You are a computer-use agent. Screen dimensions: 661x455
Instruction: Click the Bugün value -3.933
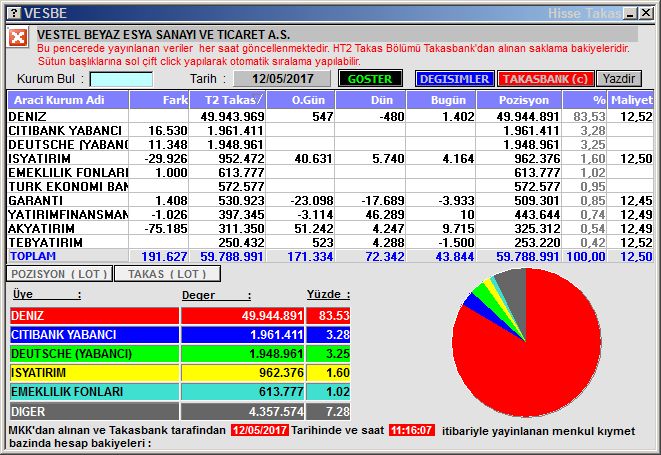[x=456, y=201]
